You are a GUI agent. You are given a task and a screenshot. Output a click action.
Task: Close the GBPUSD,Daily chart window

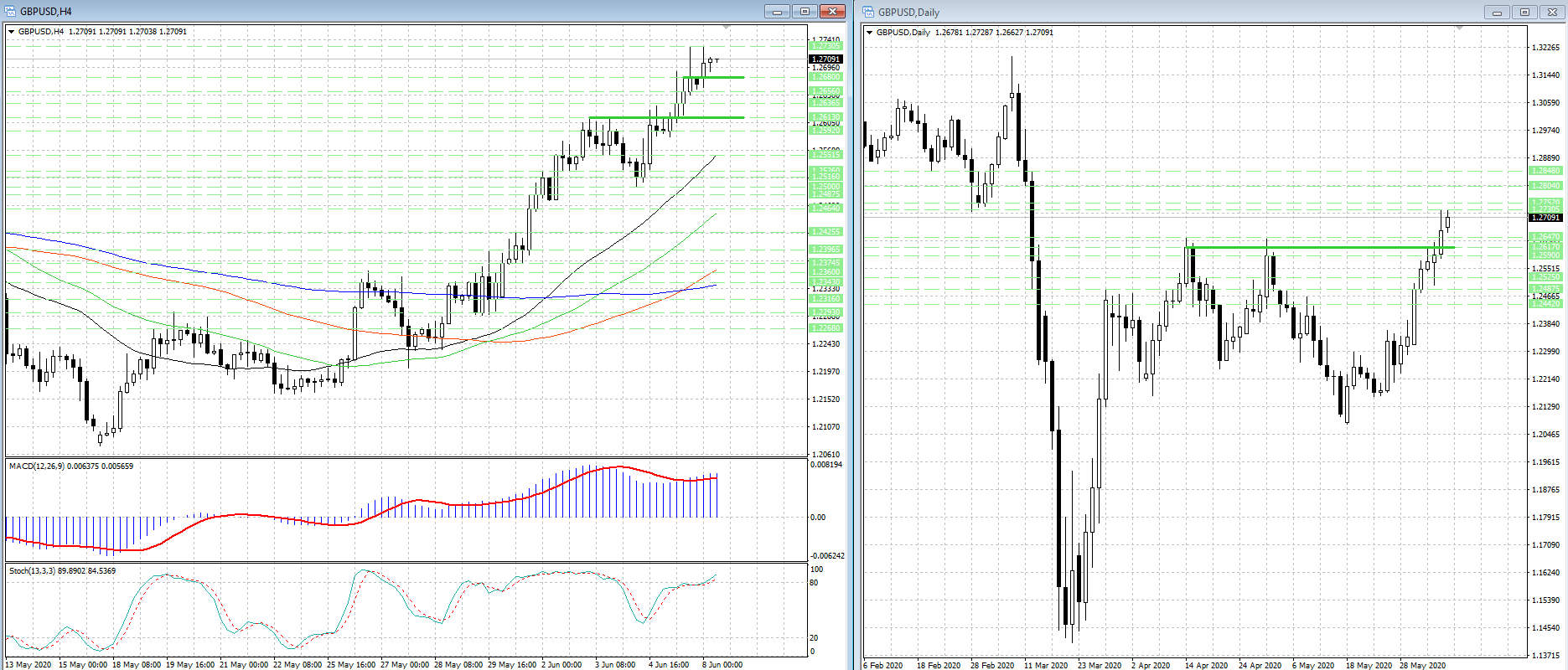[x=1552, y=12]
